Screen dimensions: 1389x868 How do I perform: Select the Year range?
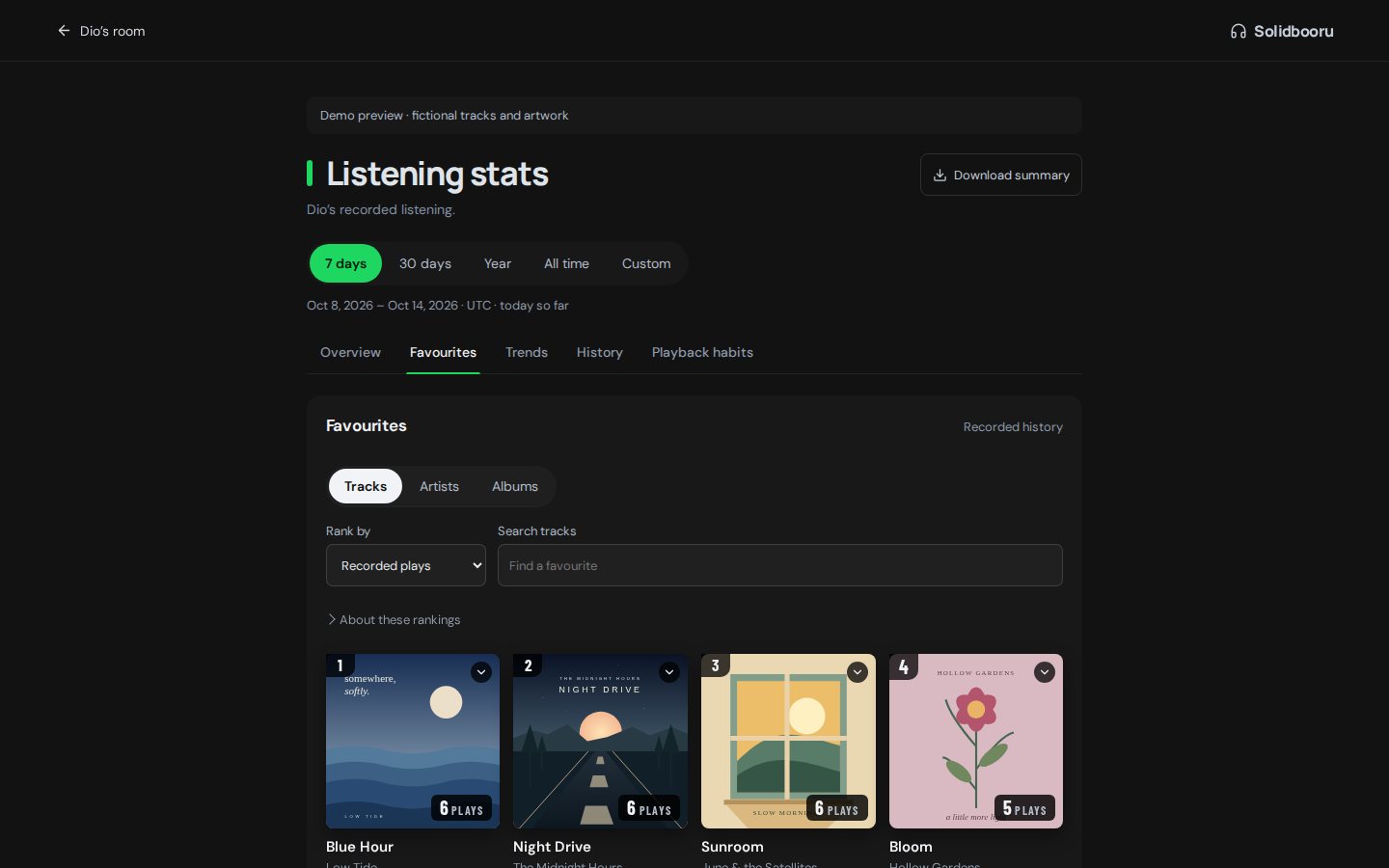[x=498, y=263]
